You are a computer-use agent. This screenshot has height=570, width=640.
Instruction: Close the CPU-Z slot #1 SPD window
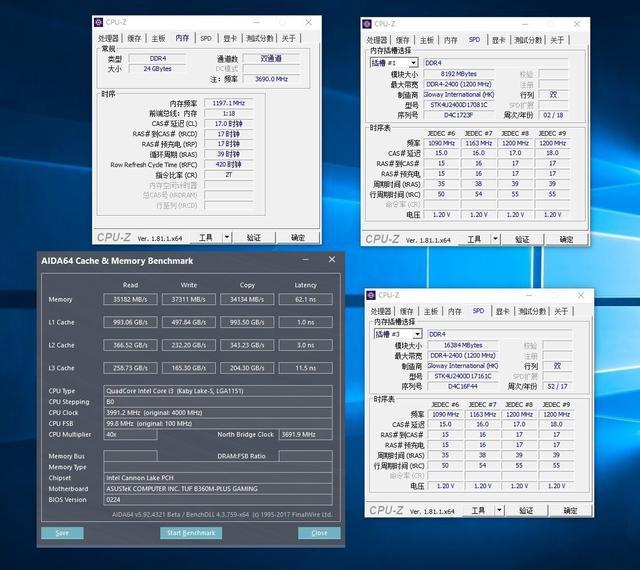tap(577, 24)
